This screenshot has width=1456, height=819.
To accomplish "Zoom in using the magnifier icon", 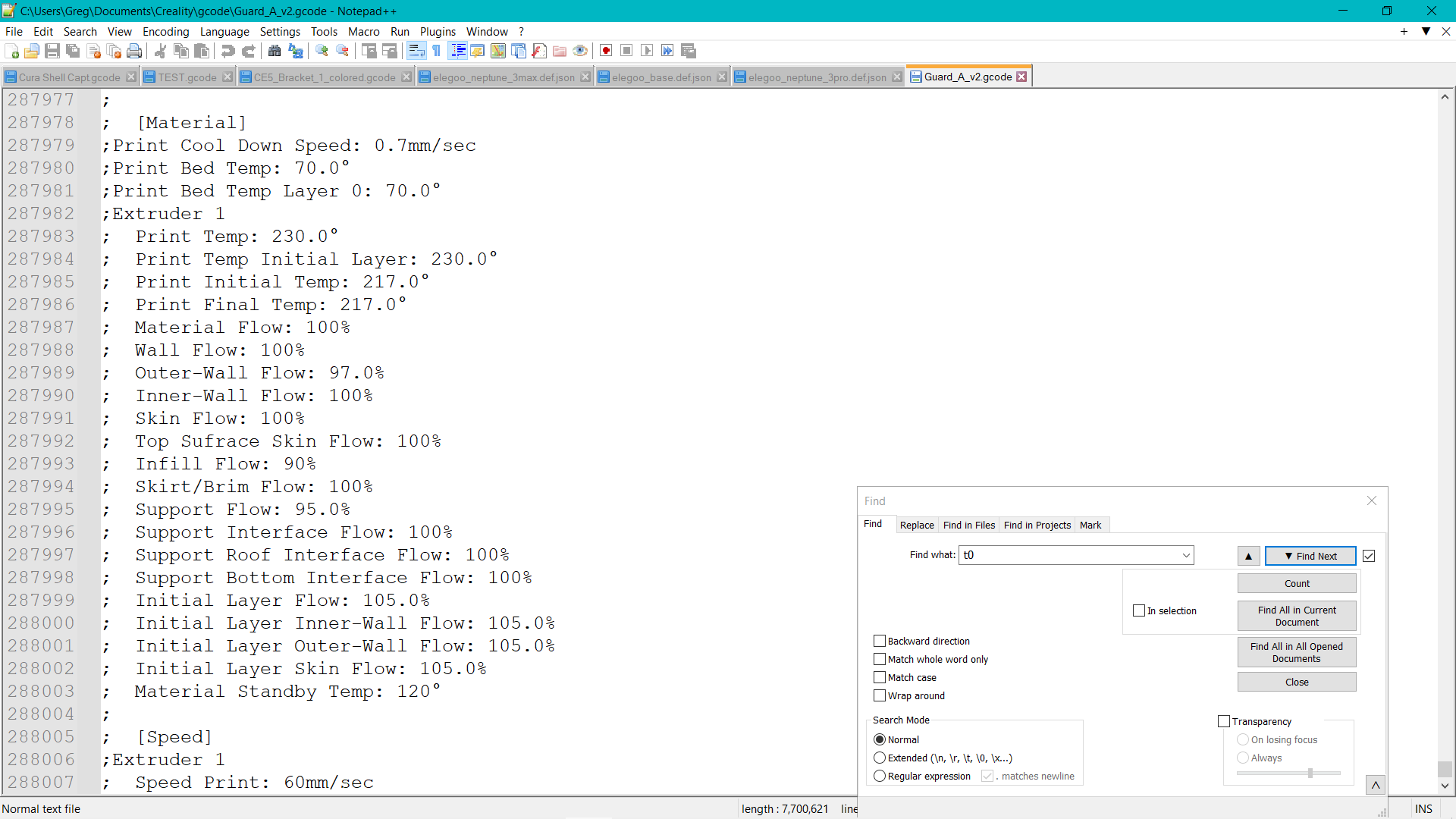I will click(322, 51).
